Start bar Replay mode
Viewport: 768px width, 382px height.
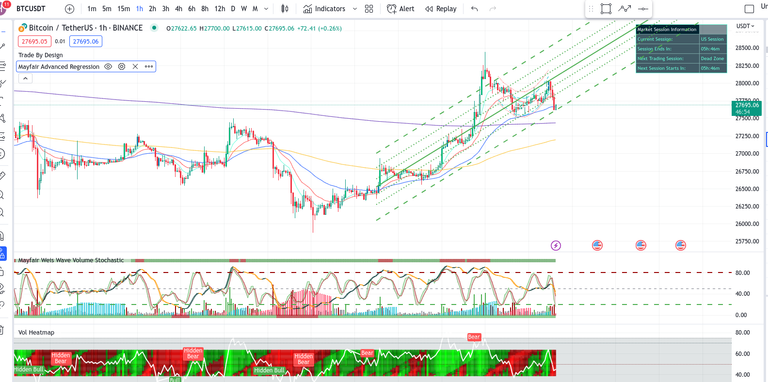(441, 9)
